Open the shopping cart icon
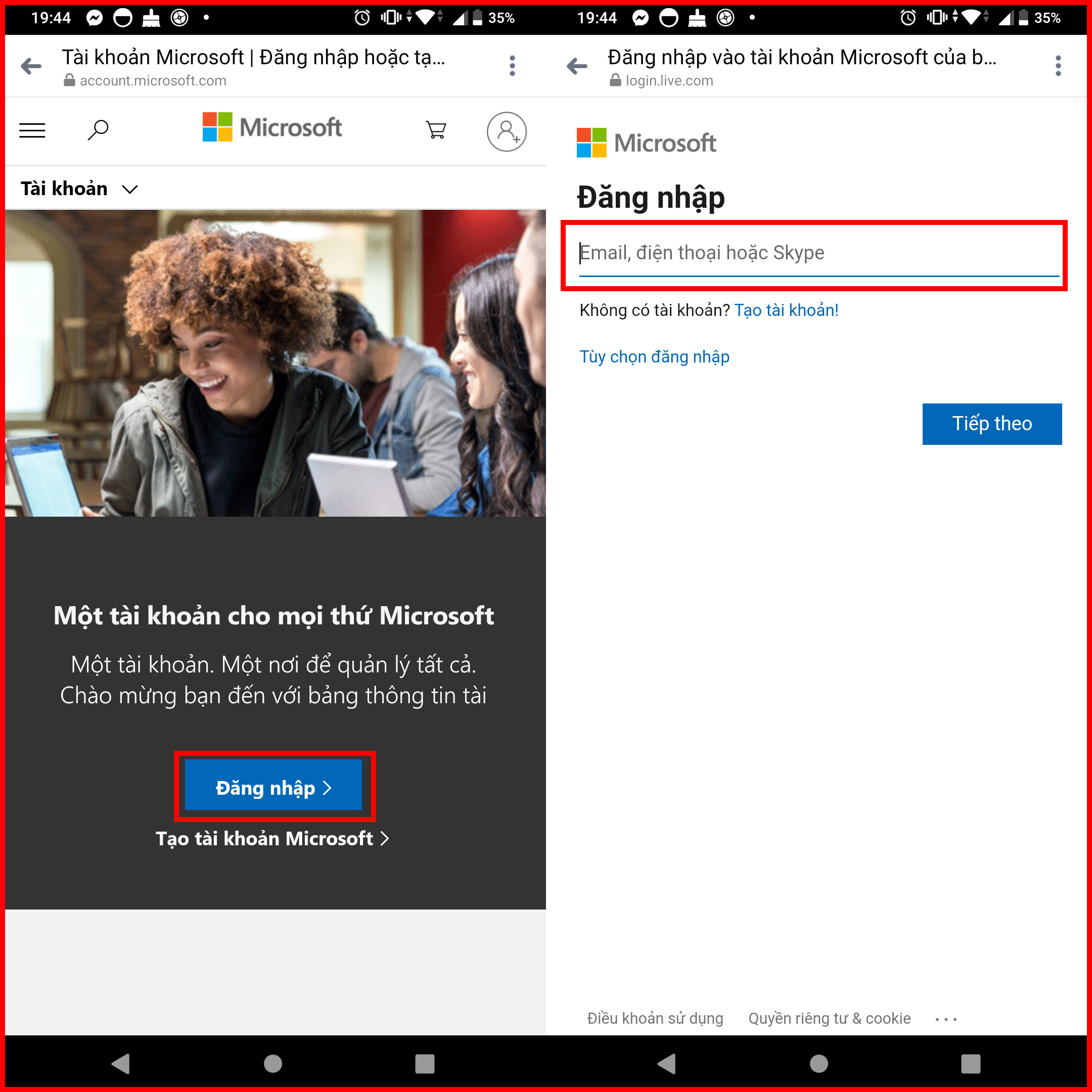 436,130
